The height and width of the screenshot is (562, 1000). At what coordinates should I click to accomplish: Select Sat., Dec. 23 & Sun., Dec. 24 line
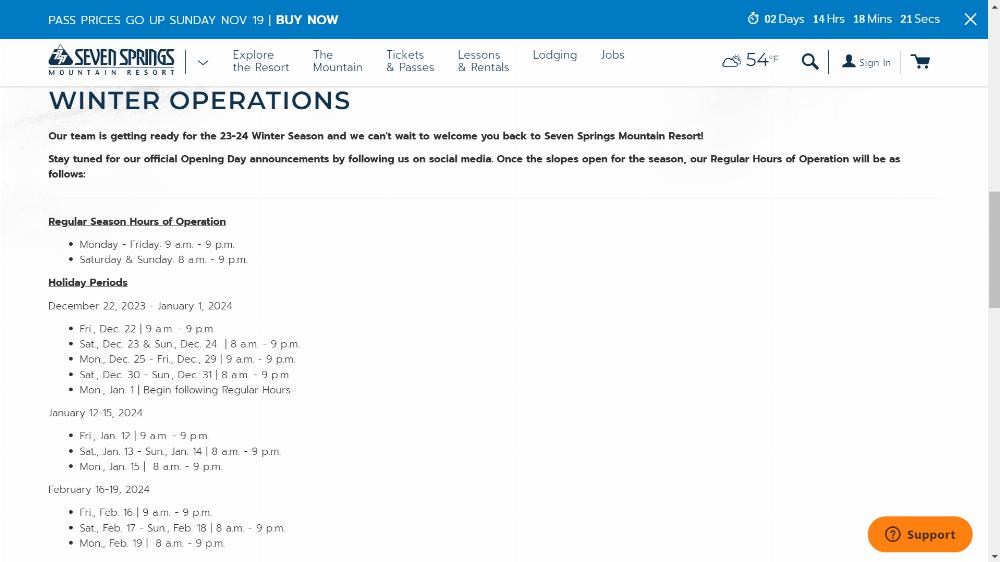189,344
